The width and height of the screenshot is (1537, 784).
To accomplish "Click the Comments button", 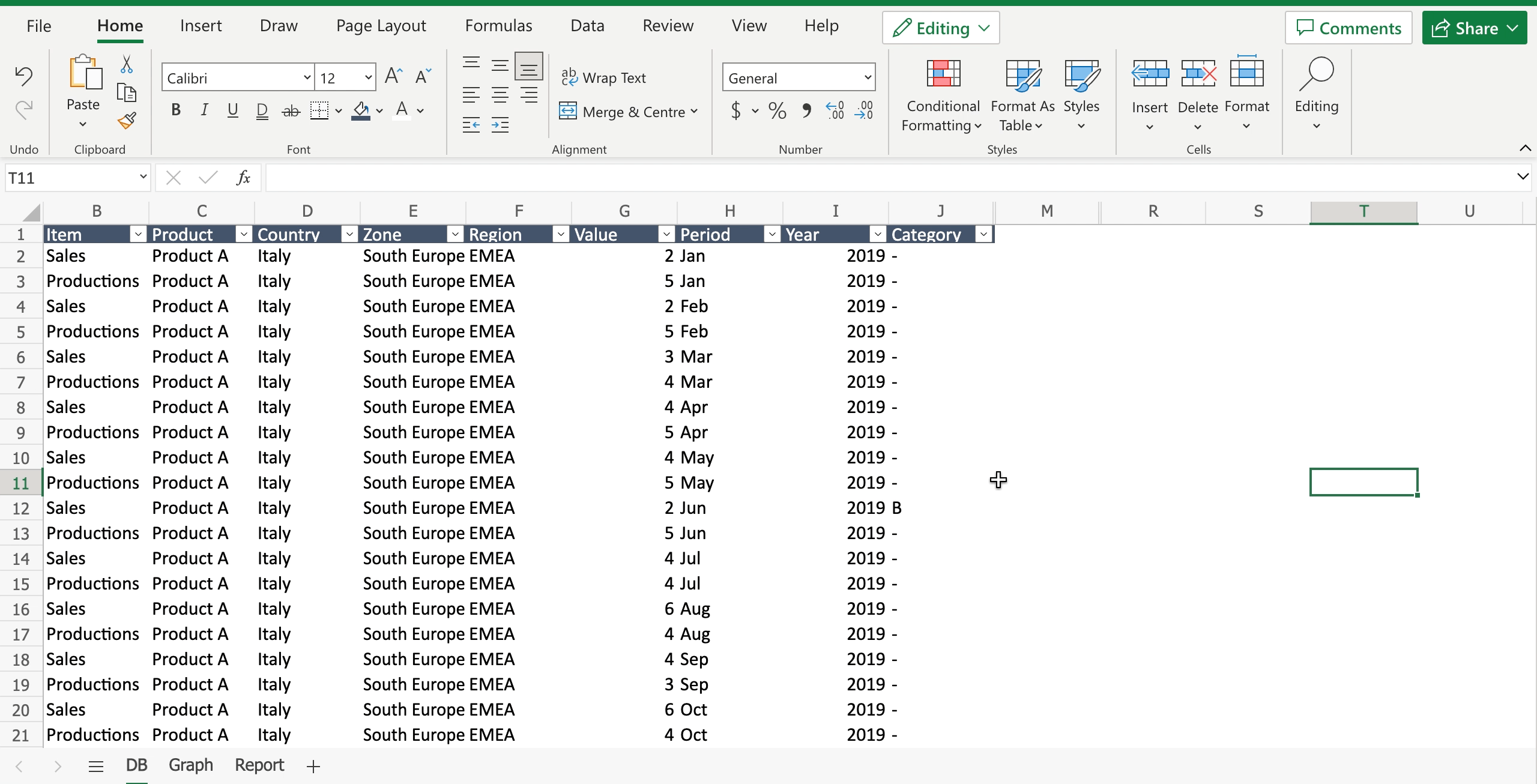I will coord(1348,28).
